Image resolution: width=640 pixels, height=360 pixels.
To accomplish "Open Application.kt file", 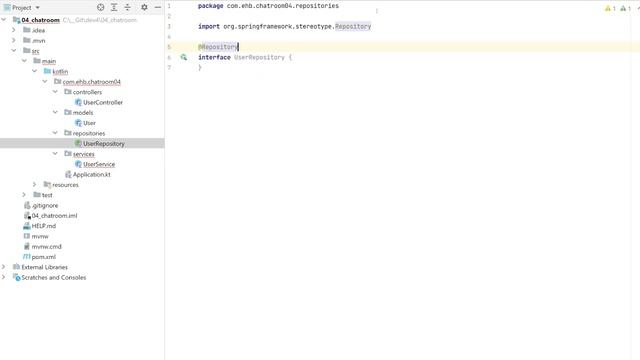I will click(91, 174).
